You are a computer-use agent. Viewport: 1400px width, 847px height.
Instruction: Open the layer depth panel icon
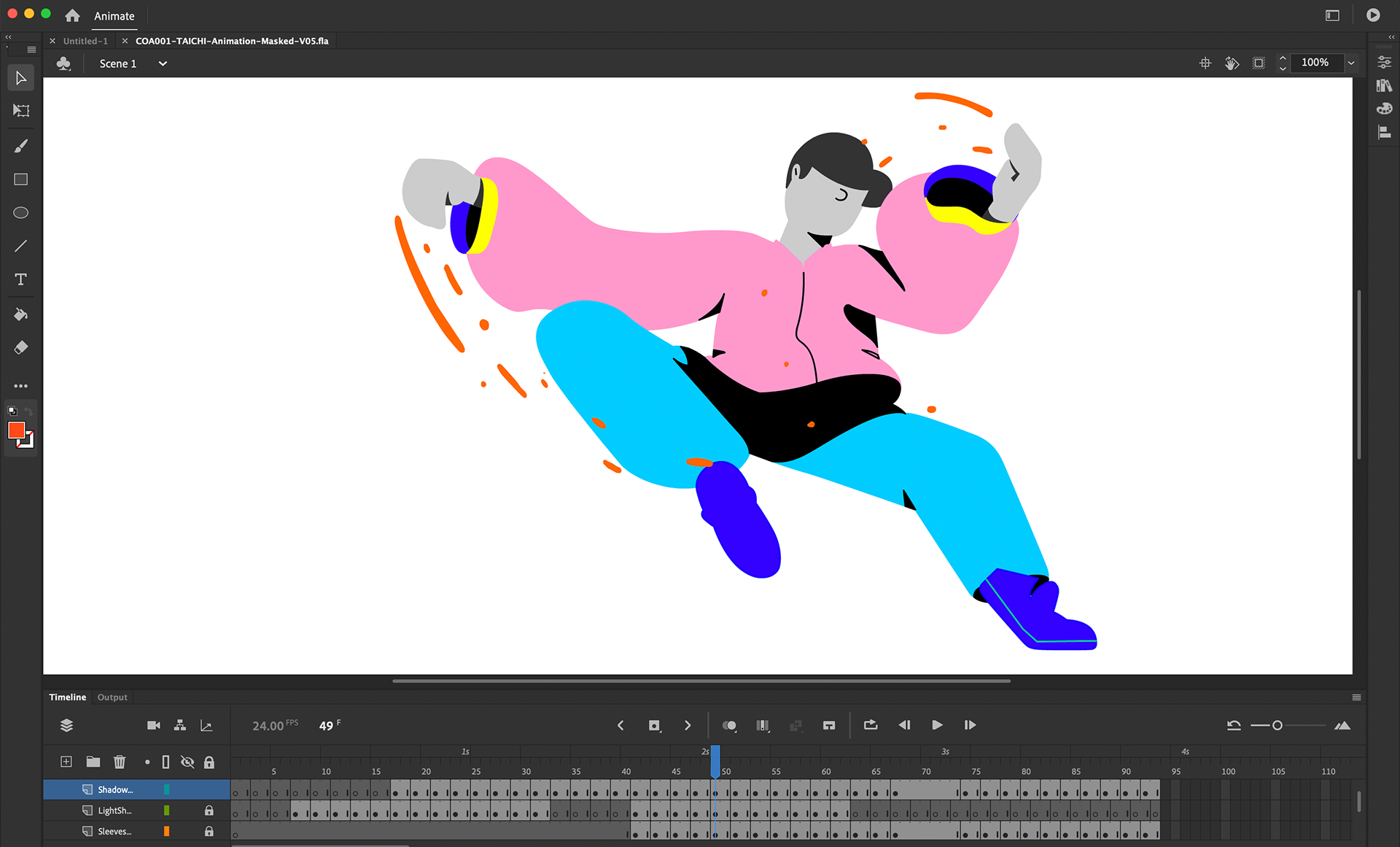pyautogui.click(x=206, y=725)
